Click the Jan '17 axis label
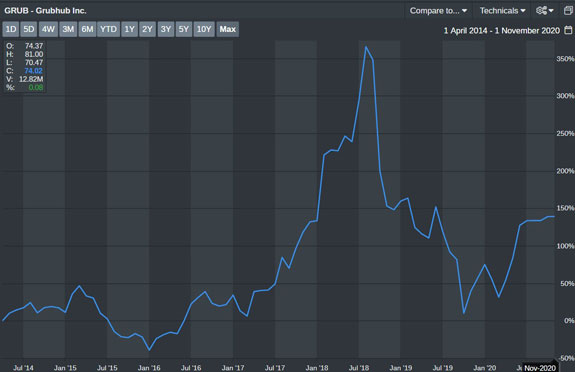 tap(233, 368)
